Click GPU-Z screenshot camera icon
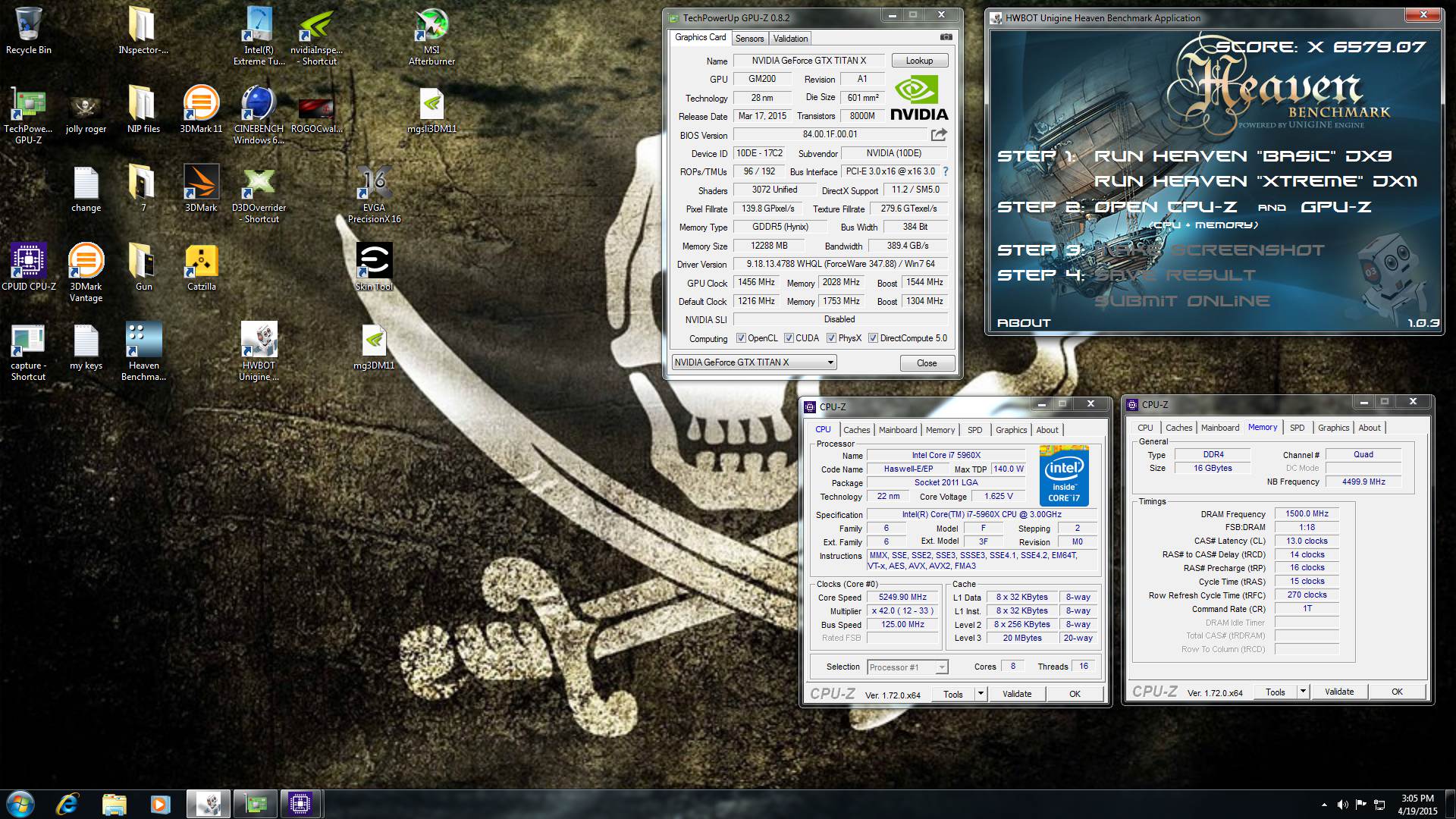 946,37
